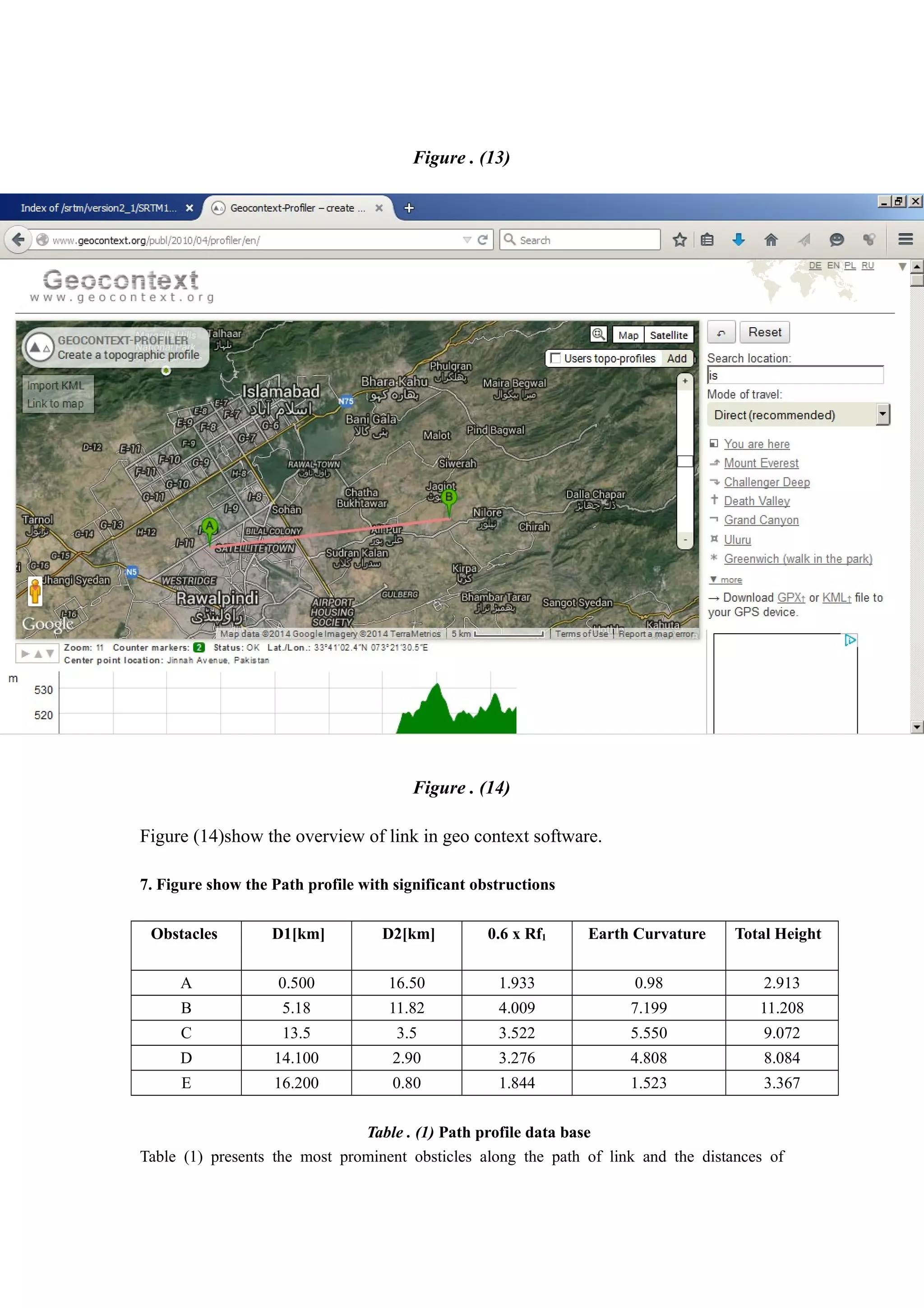Click the map zoom slider handle
The width and height of the screenshot is (924, 1308).
click(685, 461)
